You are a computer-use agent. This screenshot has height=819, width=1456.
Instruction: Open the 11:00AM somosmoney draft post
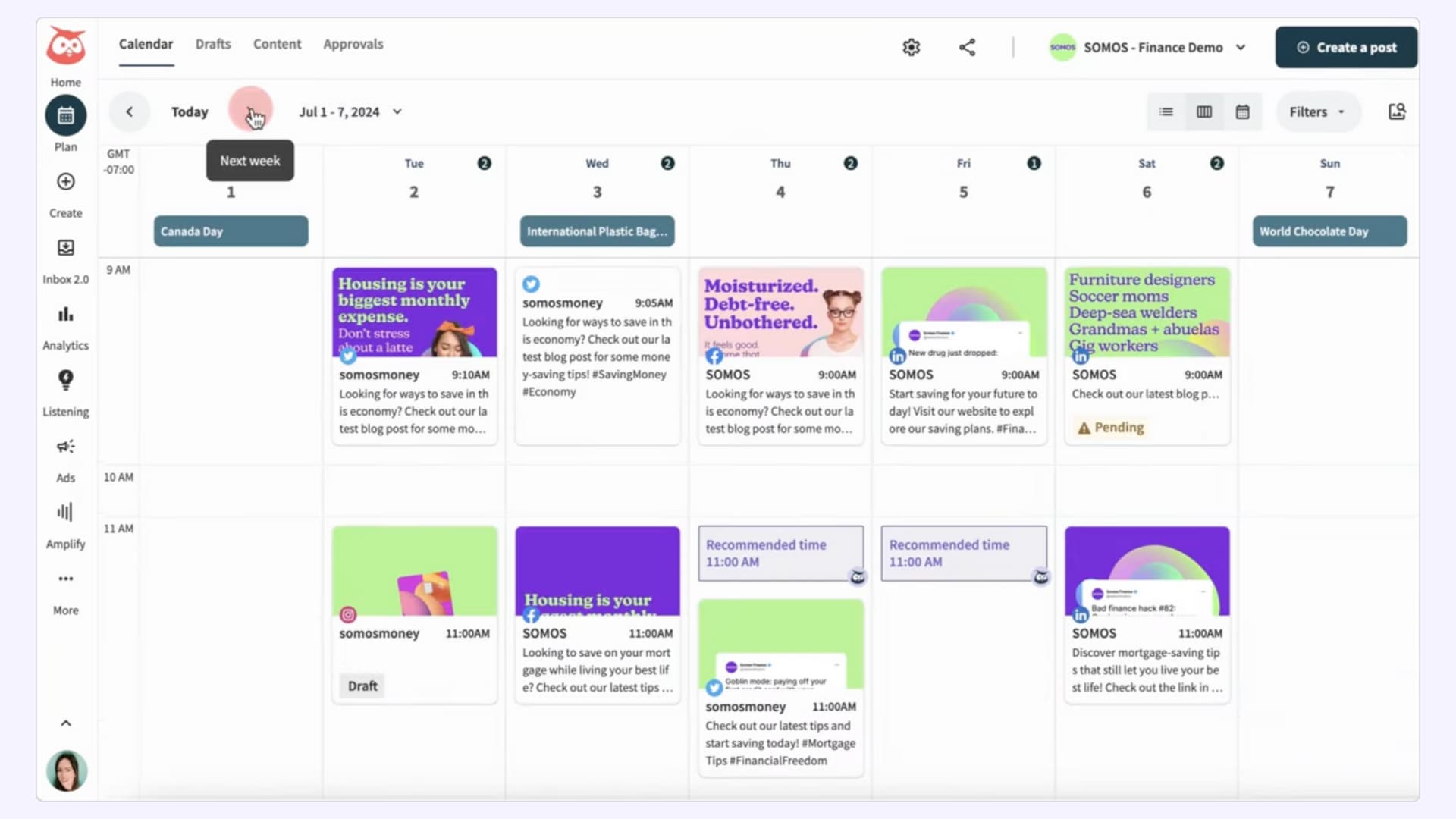(414, 614)
